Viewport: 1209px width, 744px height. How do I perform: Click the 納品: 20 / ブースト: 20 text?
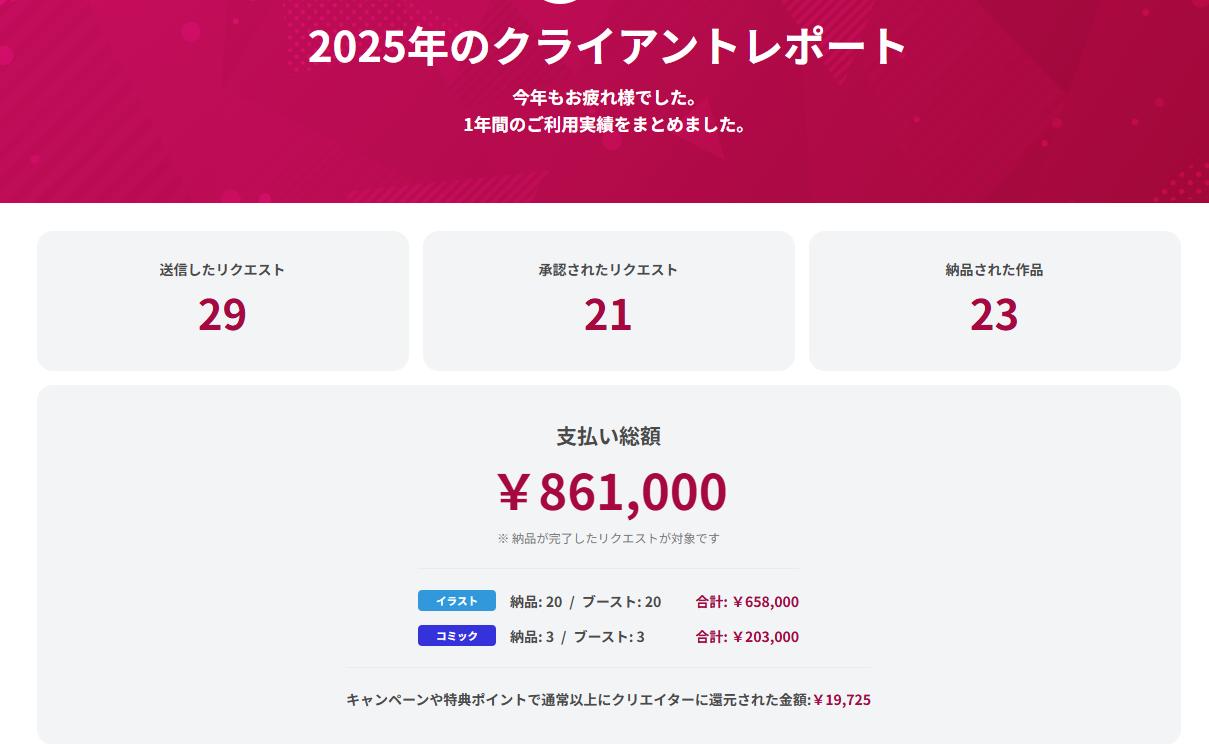click(x=585, y=602)
